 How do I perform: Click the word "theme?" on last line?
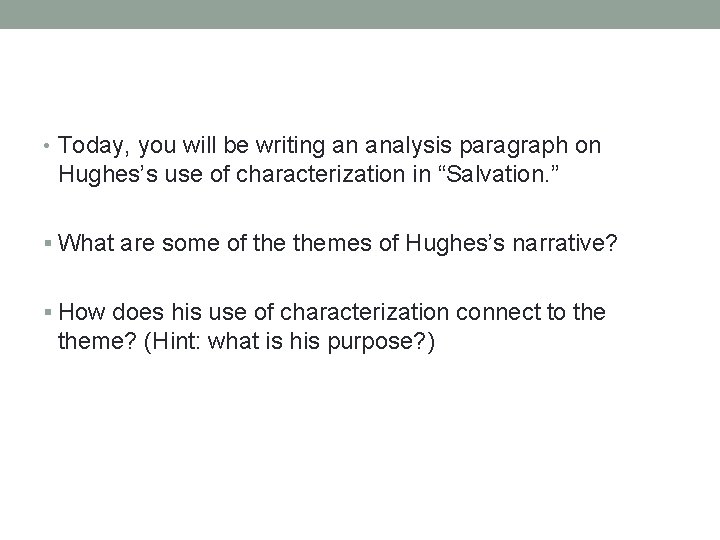[x=97, y=341]
